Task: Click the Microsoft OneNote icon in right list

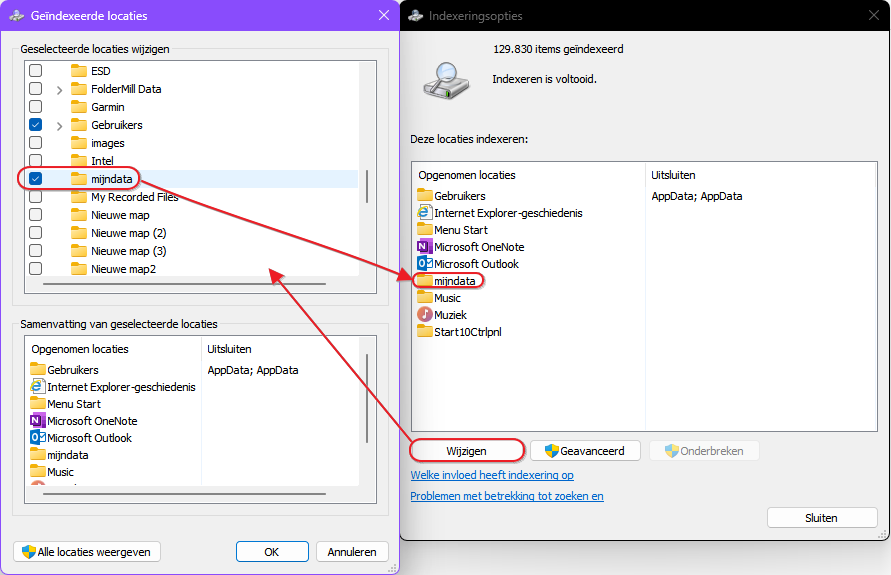Action: (x=425, y=247)
